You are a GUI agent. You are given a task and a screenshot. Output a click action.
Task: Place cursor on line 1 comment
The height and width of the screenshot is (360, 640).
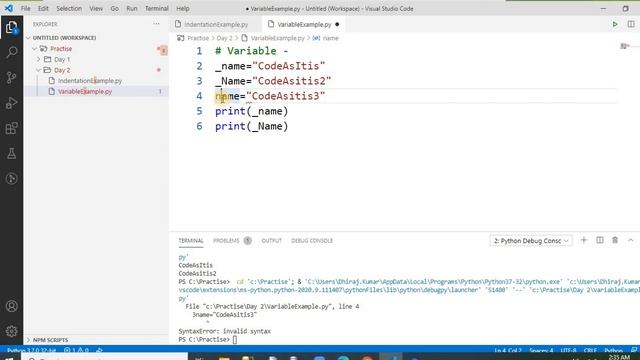251,51
